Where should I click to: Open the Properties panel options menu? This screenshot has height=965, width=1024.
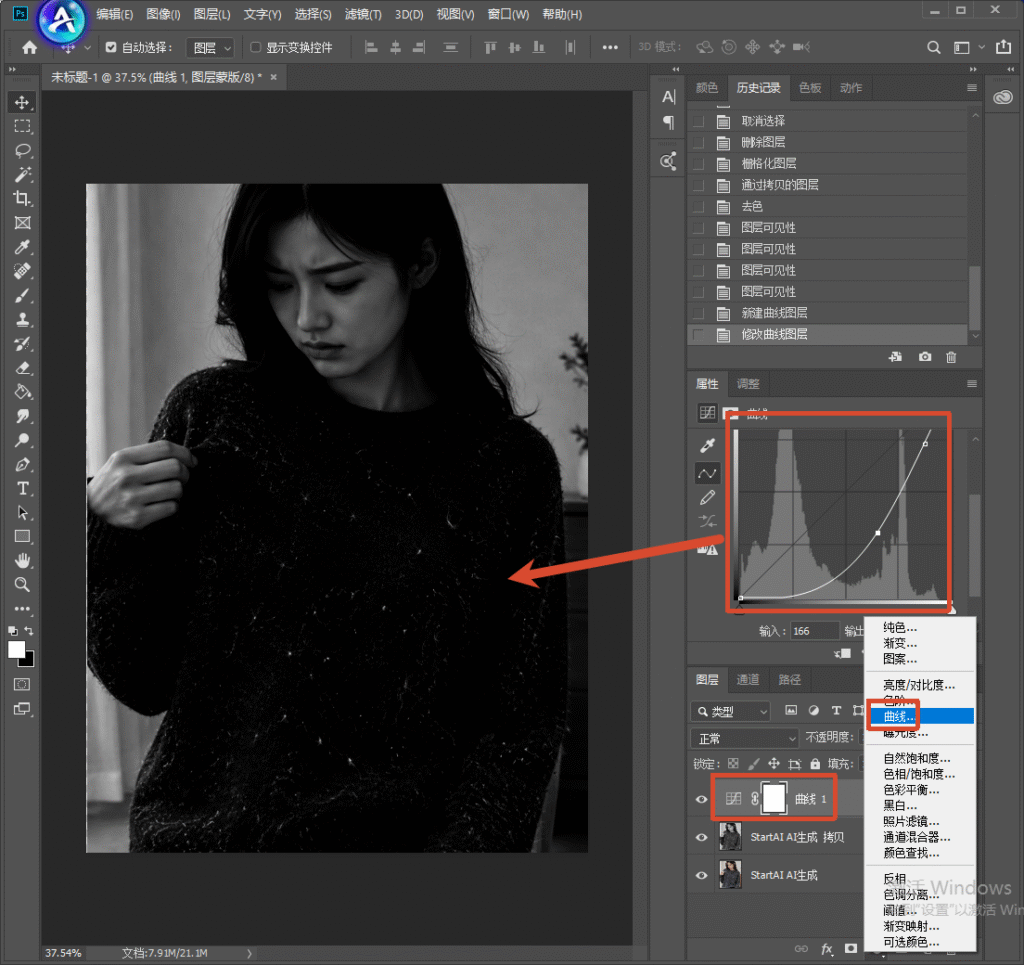click(972, 383)
